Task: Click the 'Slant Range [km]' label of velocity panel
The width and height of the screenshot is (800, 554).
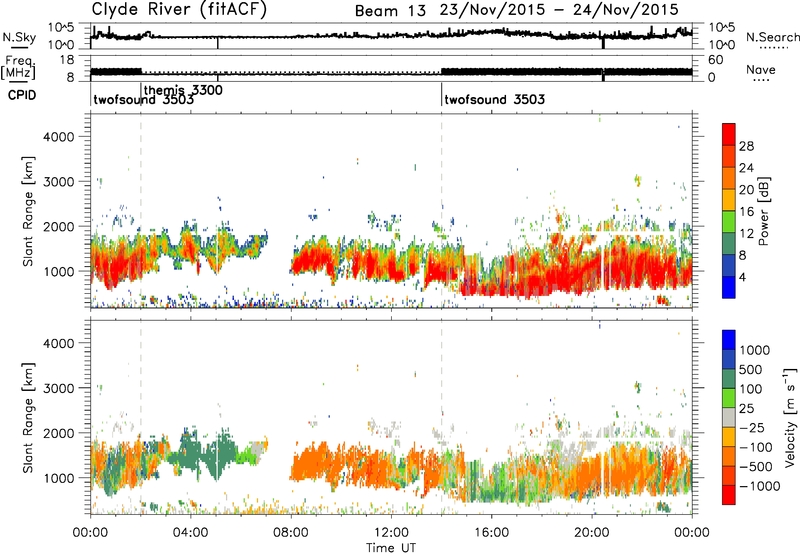Action: coord(28,417)
